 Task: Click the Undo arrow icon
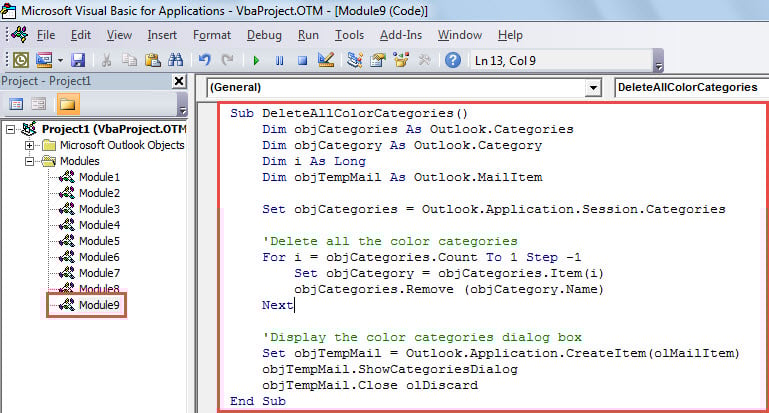204,60
